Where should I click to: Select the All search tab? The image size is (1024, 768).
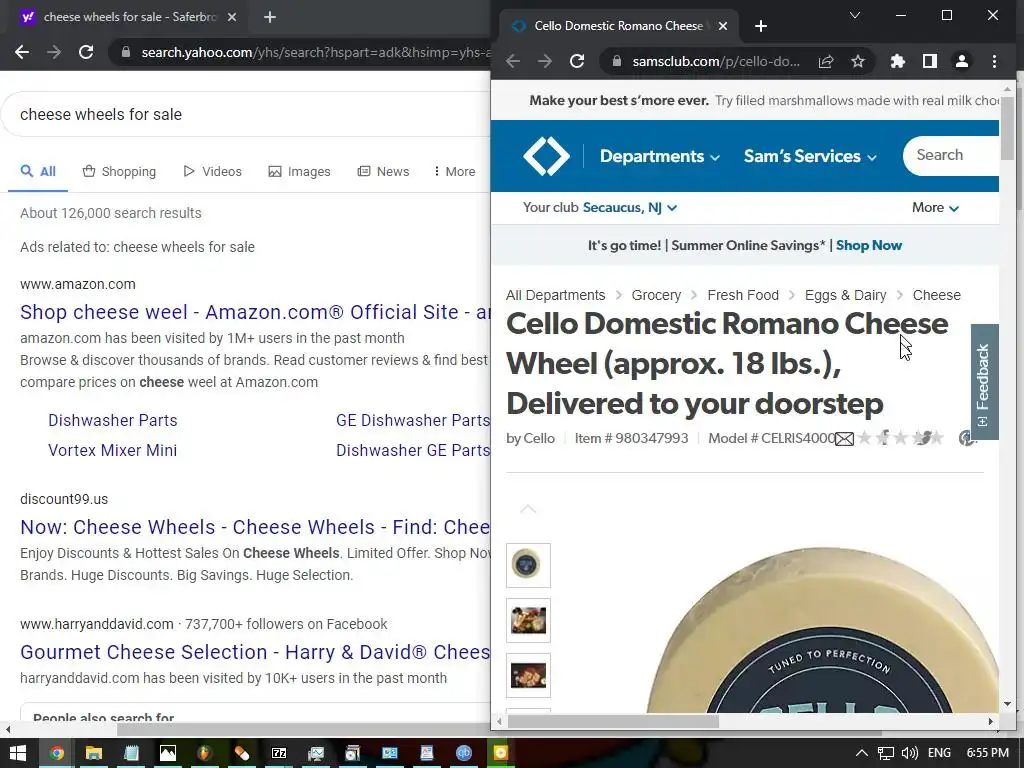coord(38,172)
